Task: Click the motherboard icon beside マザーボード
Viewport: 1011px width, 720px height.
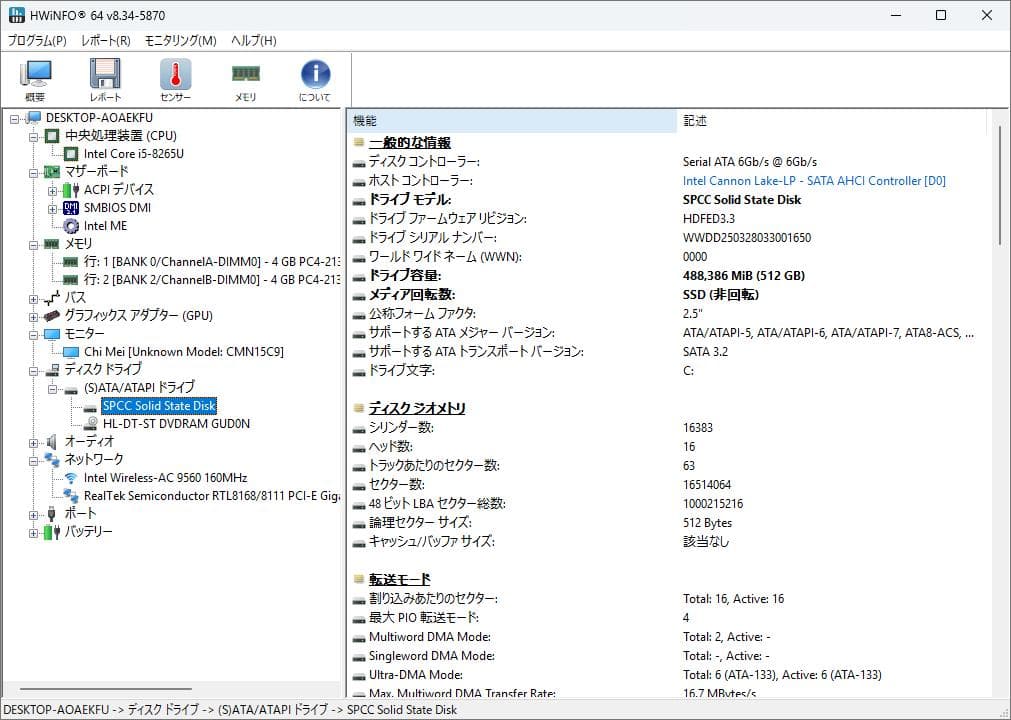Action: click(52, 171)
